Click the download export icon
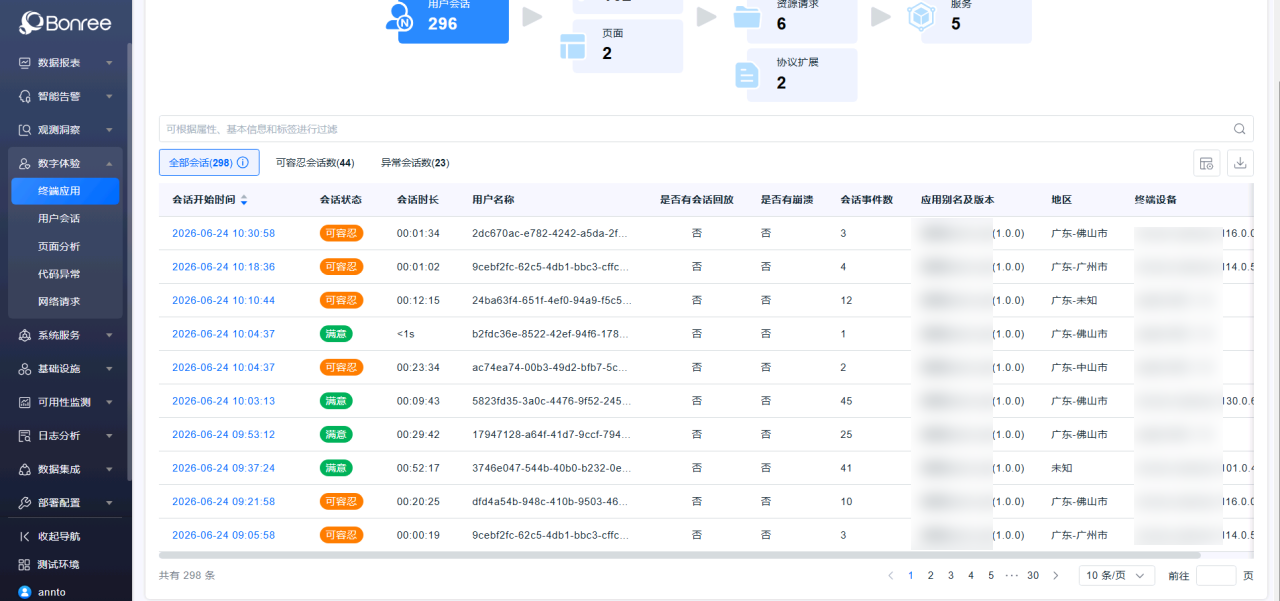This screenshot has width=1280, height=601. pyautogui.click(x=1240, y=163)
